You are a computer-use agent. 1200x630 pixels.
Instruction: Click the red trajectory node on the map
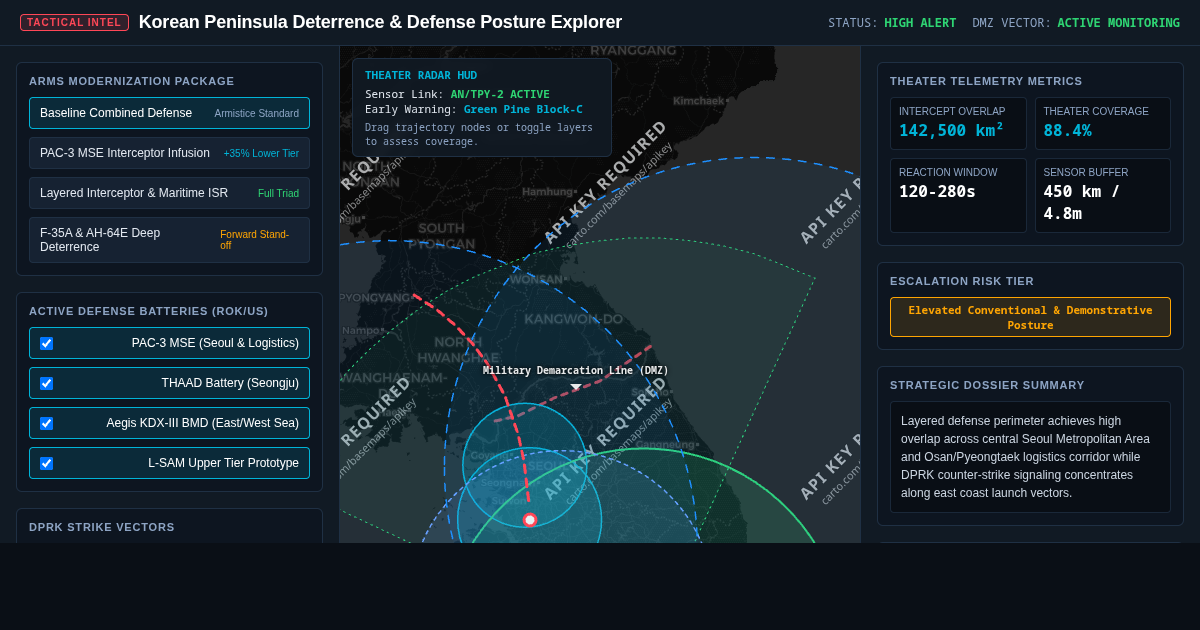point(530,520)
